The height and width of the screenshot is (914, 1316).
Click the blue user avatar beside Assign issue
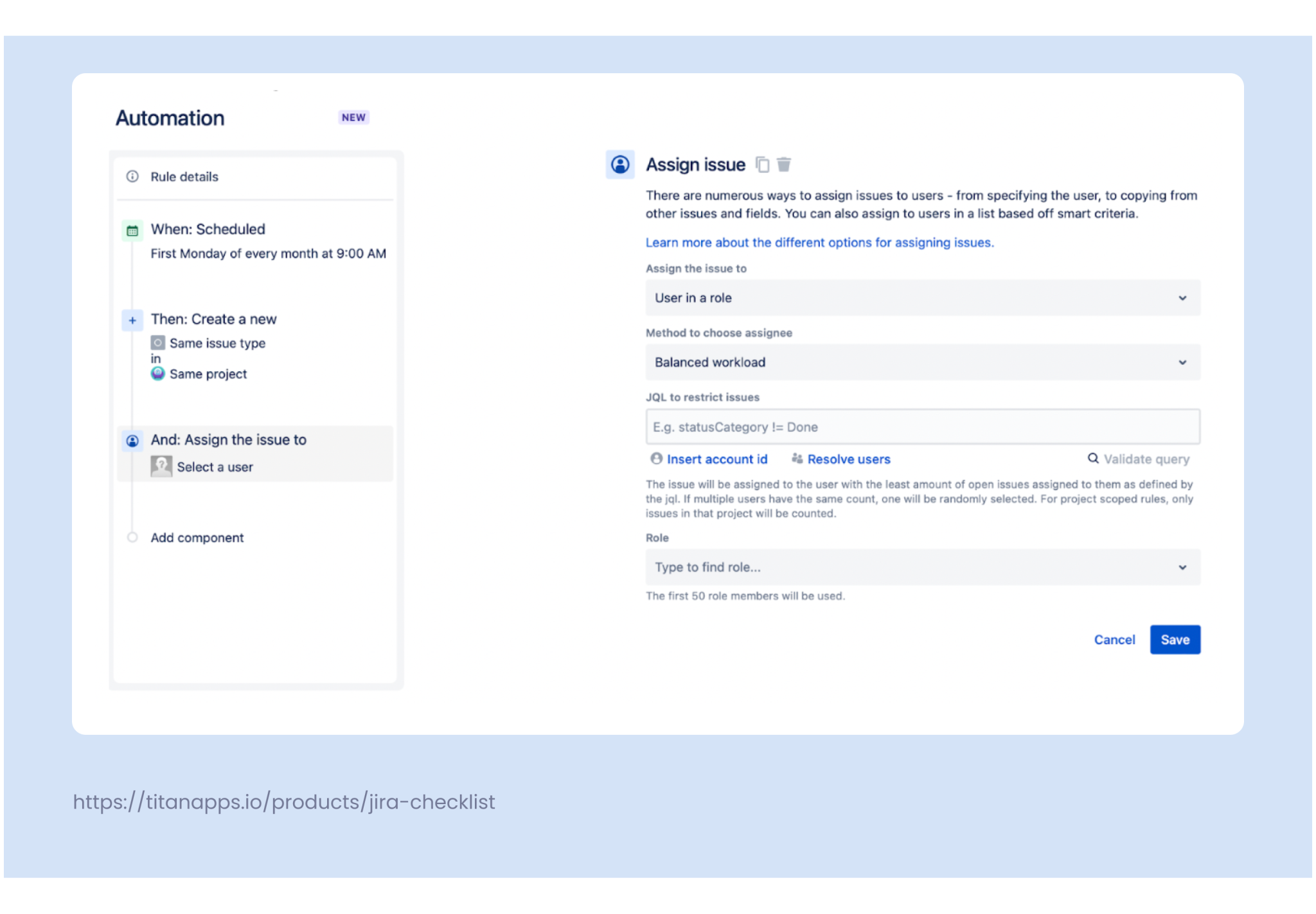click(x=620, y=165)
